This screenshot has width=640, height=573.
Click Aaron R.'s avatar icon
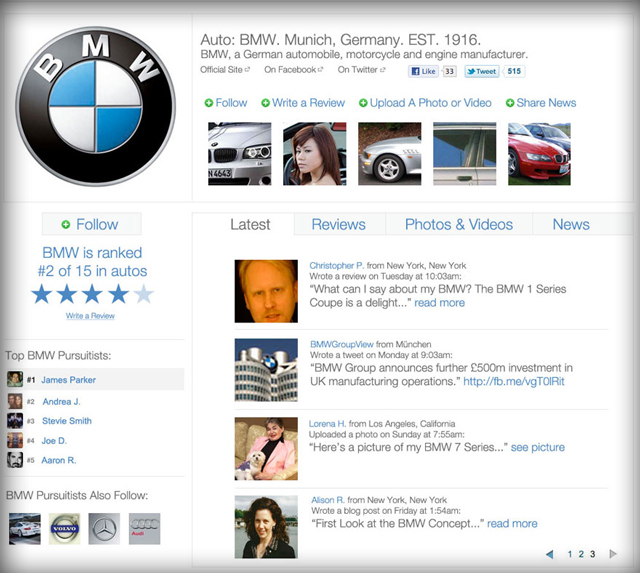(15, 460)
